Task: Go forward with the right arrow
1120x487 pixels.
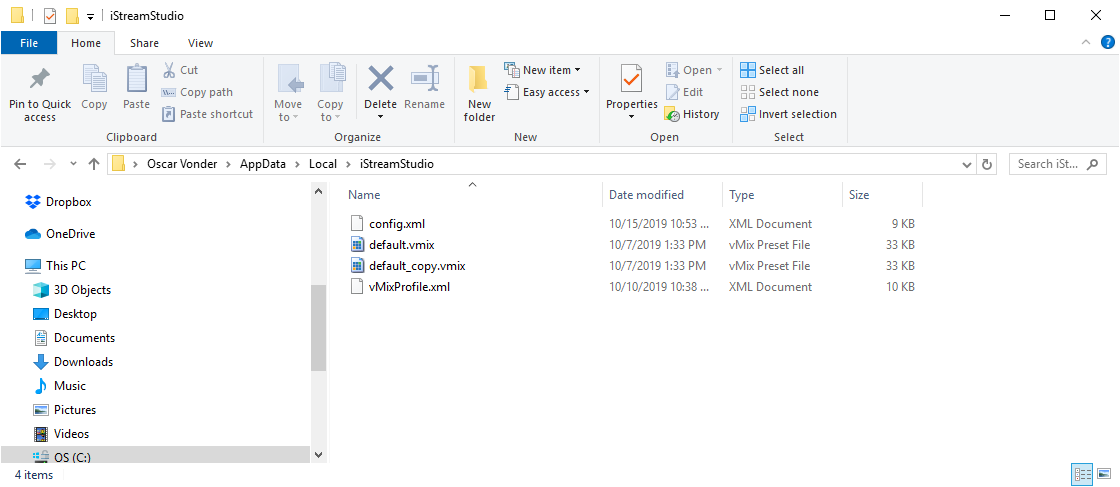Action: click(x=49, y=164)
